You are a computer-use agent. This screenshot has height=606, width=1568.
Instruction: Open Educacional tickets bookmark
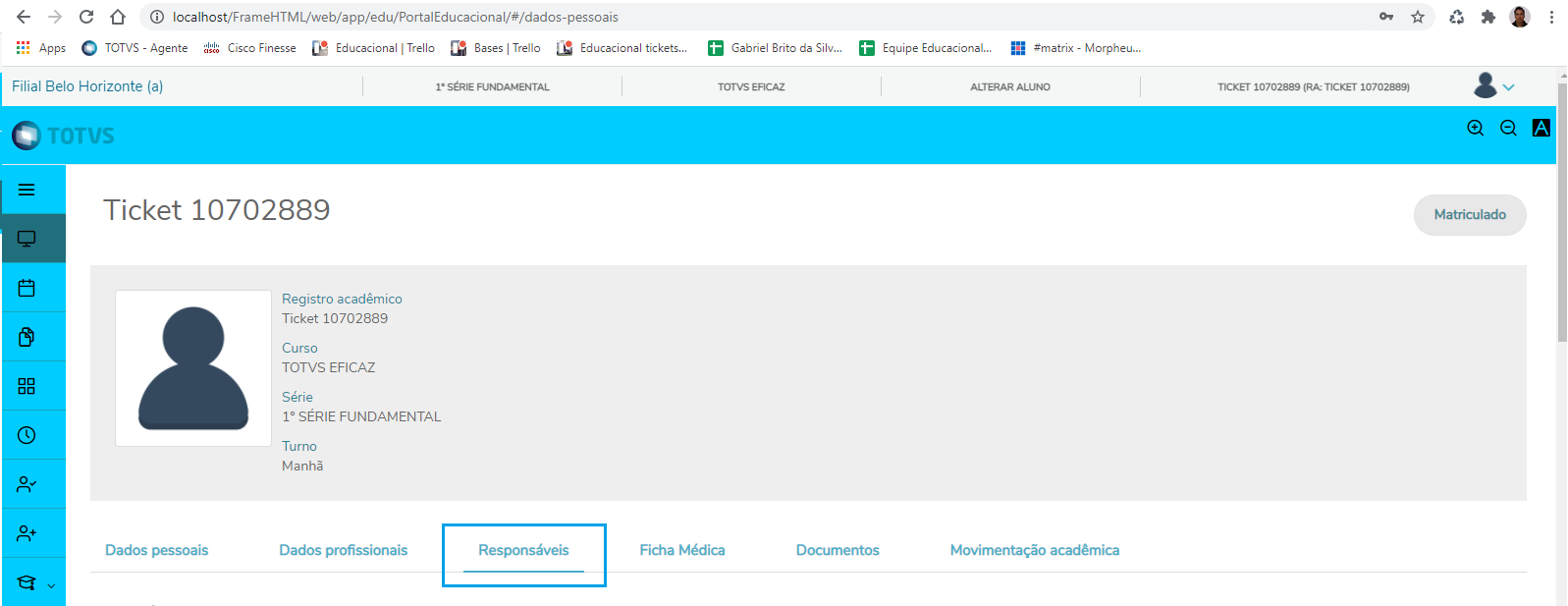coord(622,48)
